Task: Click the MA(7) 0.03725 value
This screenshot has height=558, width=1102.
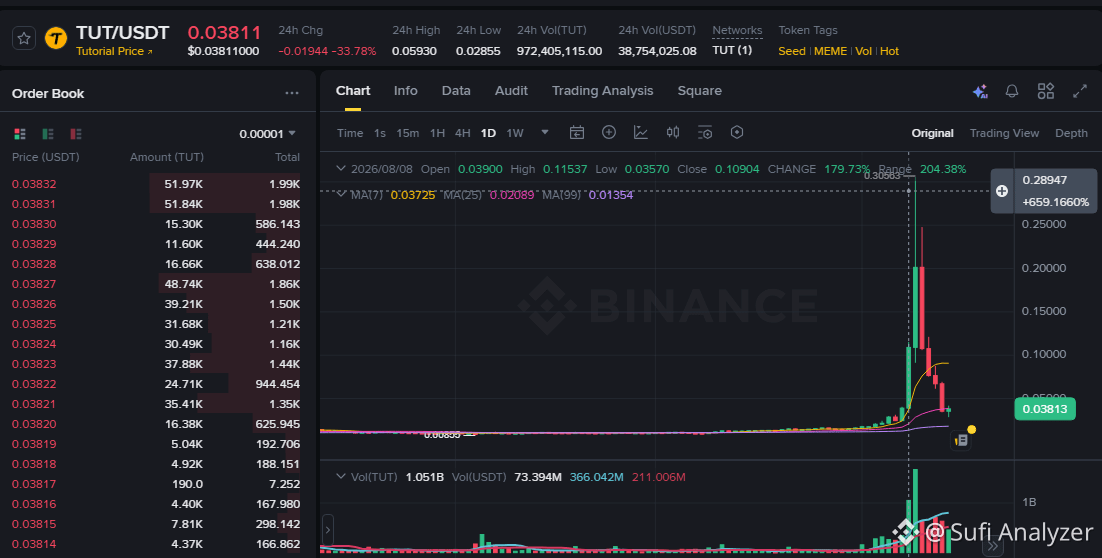Action: click(x=413, y=195)
